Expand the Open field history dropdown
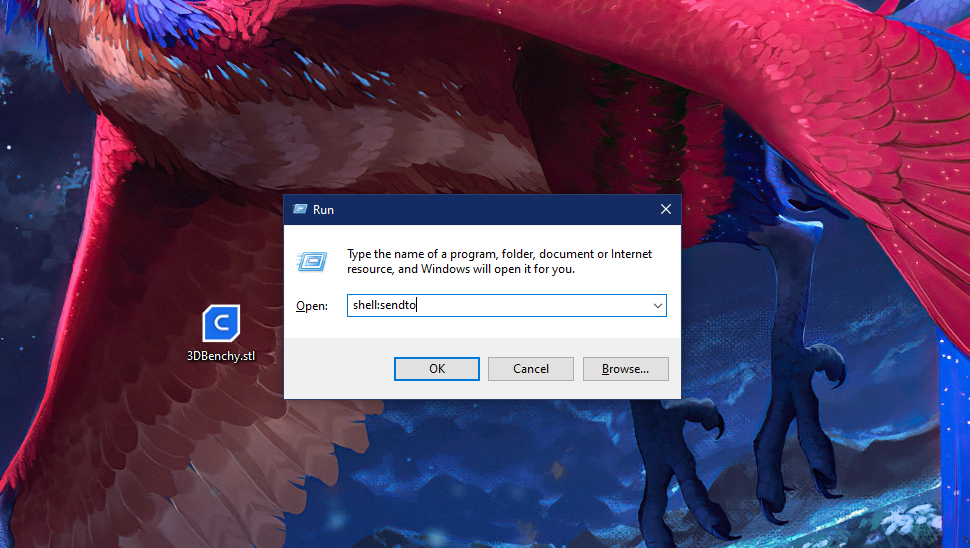The image size is (970, 548). coord(658,306)
